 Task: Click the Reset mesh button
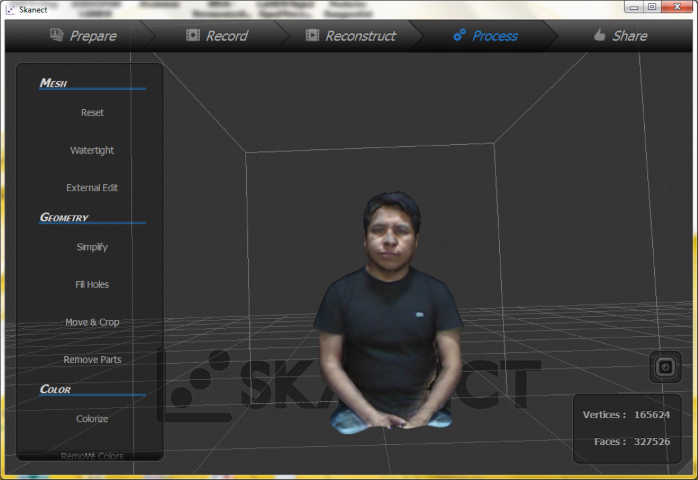click(x=92, y=113)
